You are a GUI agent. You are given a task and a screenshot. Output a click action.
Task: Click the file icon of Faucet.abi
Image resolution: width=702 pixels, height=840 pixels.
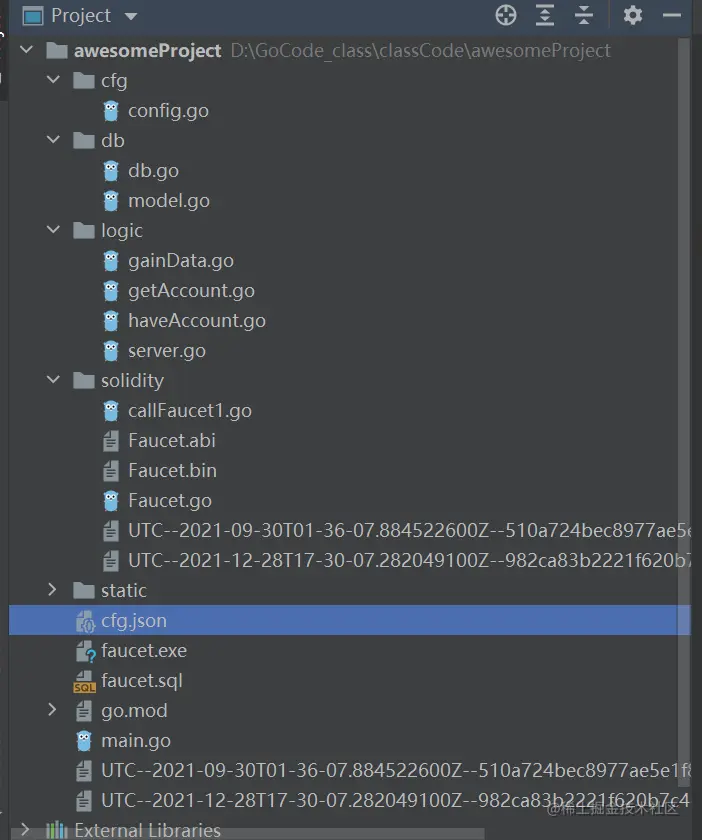[110, 440]
